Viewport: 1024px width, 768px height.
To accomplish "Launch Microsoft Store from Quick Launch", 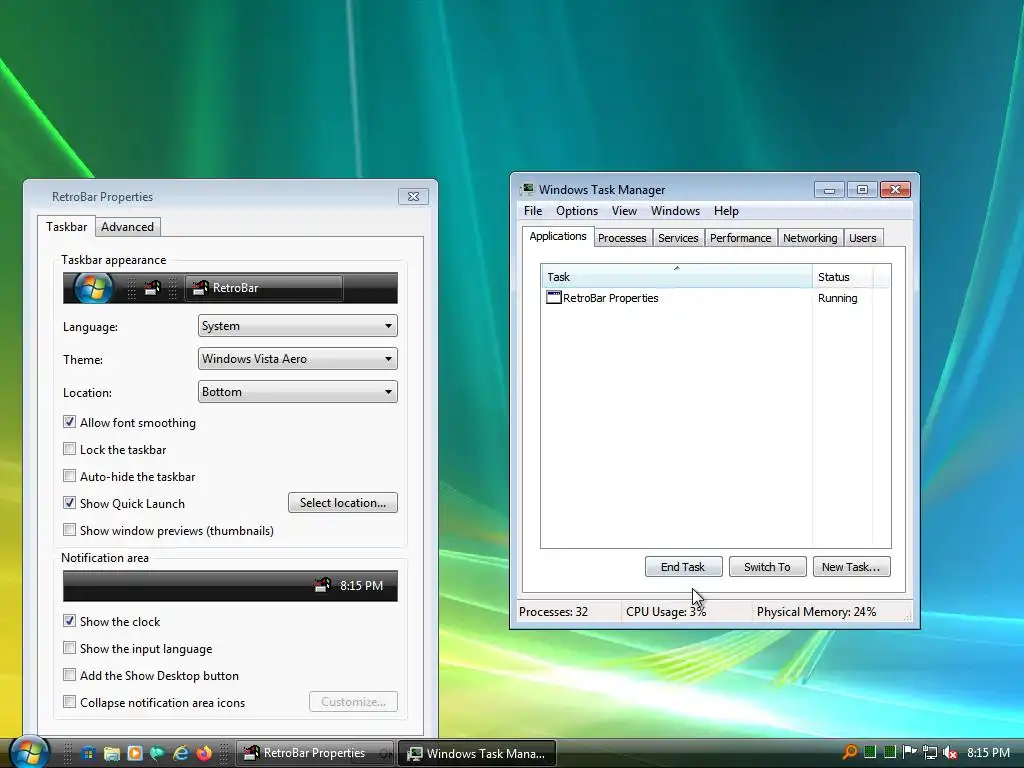I will [89, 754].
